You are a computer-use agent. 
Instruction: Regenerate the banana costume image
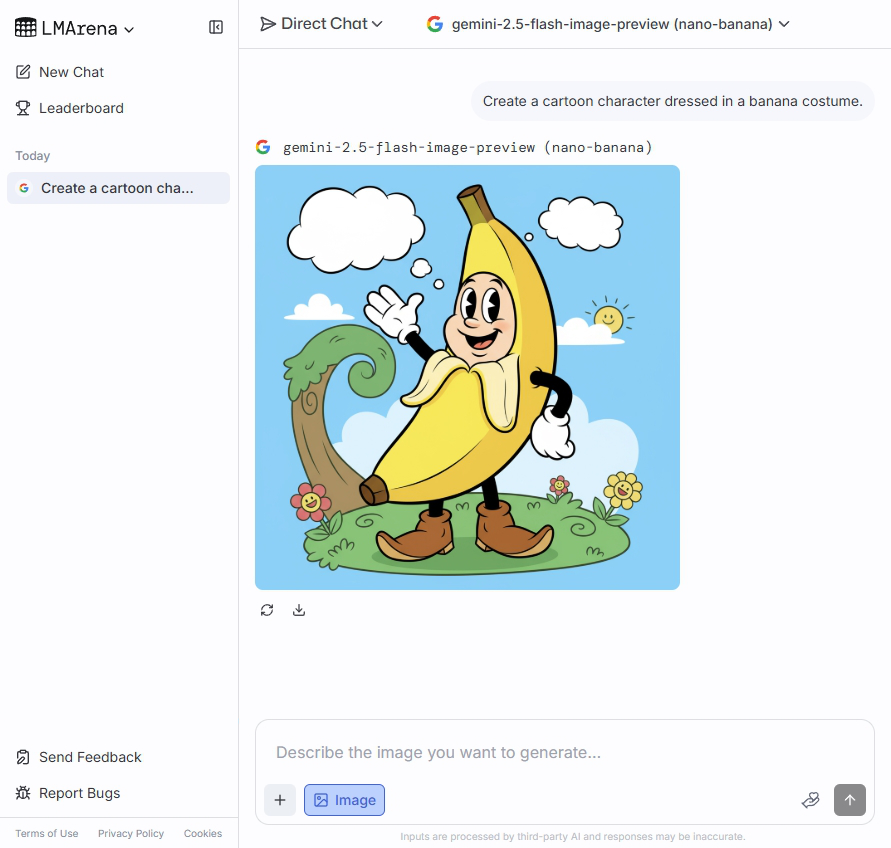point(266,609)
